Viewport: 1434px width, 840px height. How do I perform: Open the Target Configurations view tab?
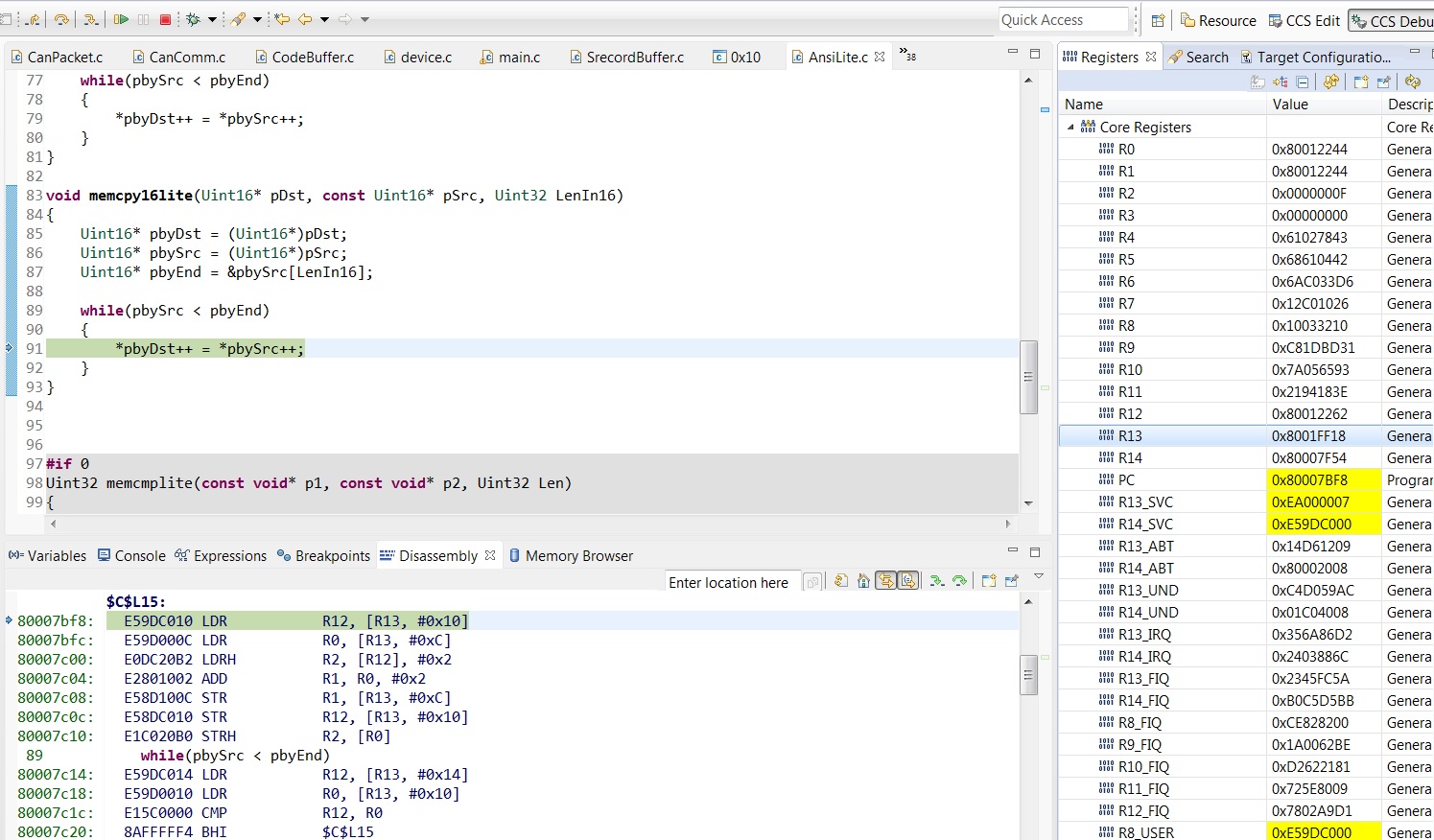1315,57
